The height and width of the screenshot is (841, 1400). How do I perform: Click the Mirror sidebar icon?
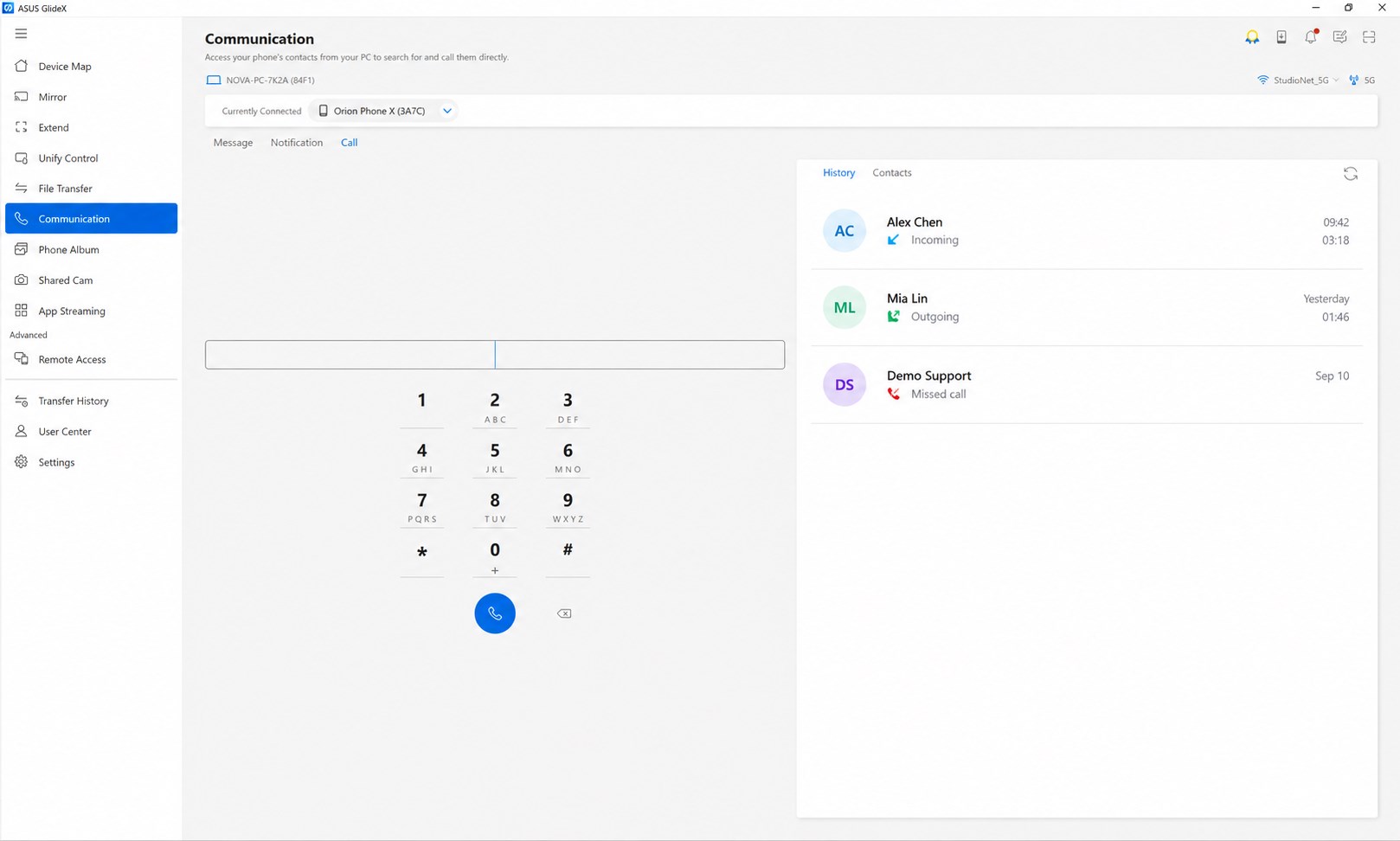[22, 97]
